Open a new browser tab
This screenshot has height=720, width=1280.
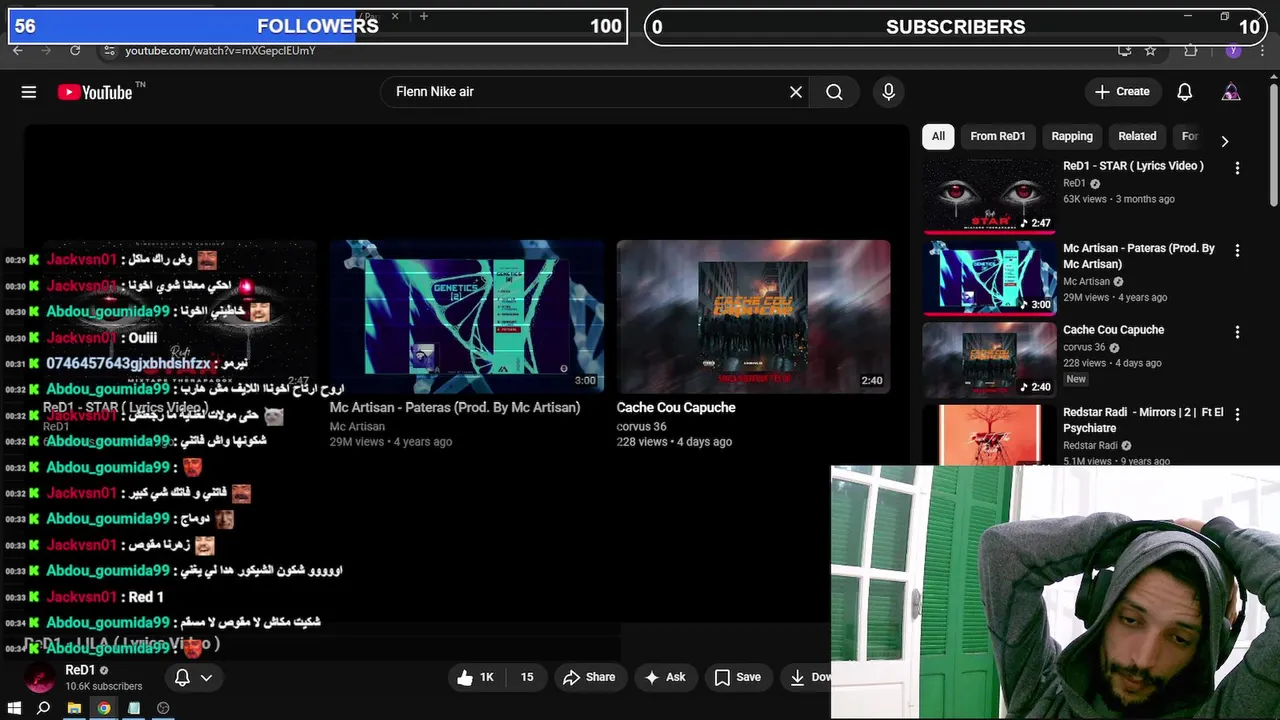click(424, 16)
